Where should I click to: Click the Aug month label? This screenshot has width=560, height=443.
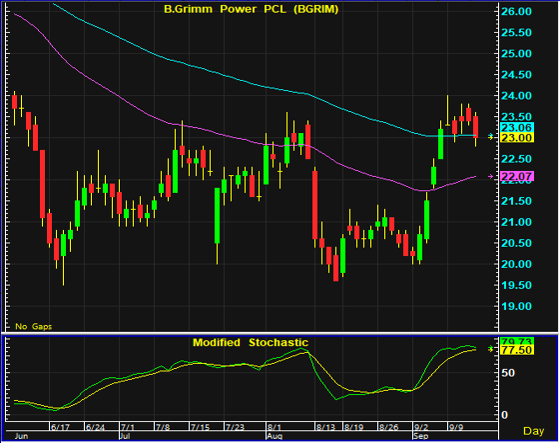coord(275,436)
